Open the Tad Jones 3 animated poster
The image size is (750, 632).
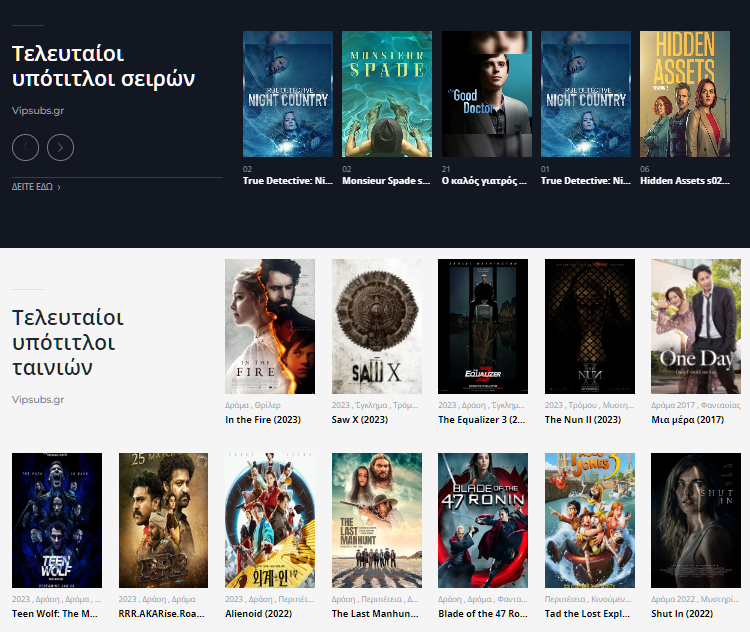(x=590, y=521)
